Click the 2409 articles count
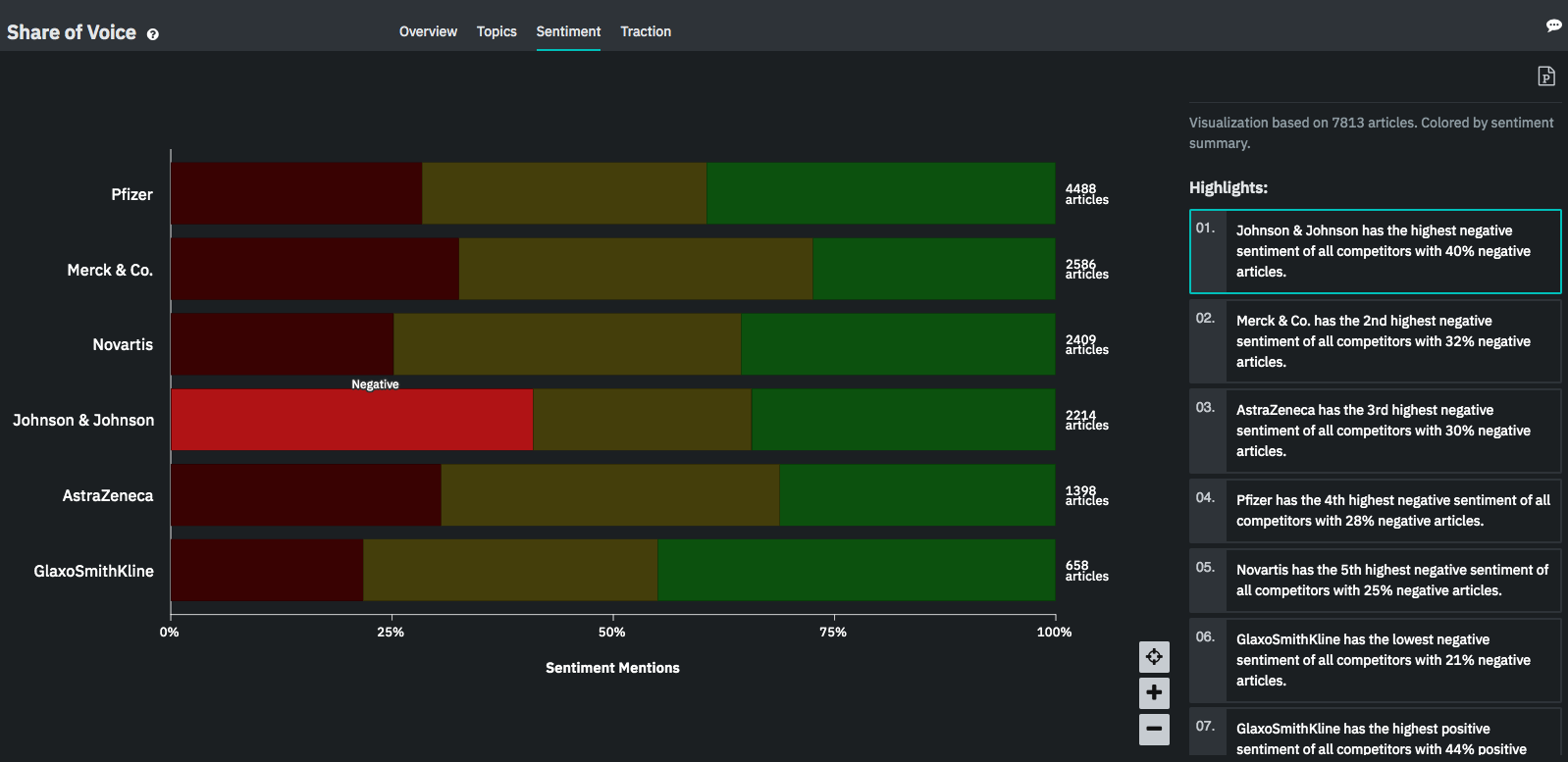Viewport: 1568px width, 762px height. point(1087,344)
